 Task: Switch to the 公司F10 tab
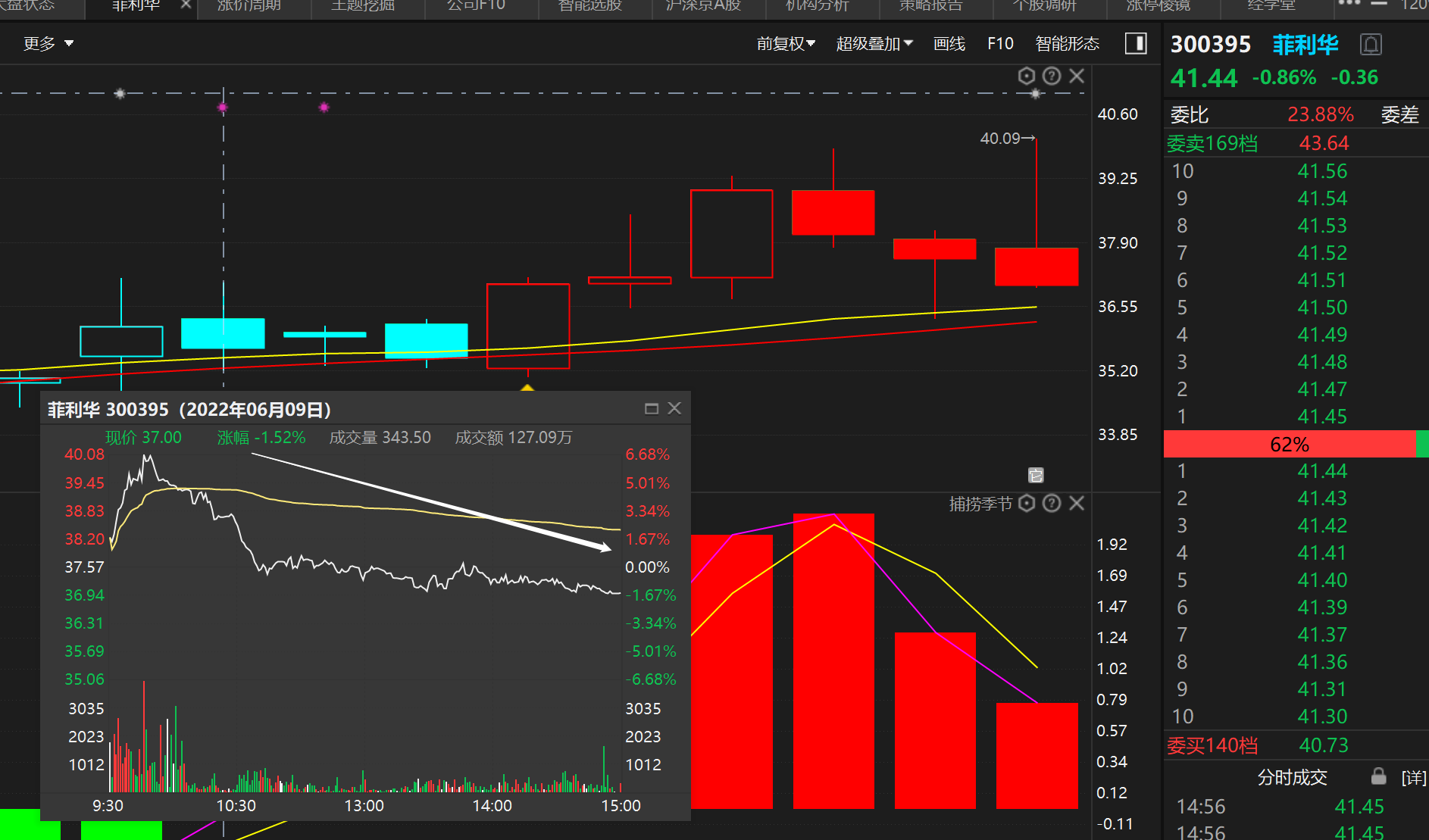[476, 5]
